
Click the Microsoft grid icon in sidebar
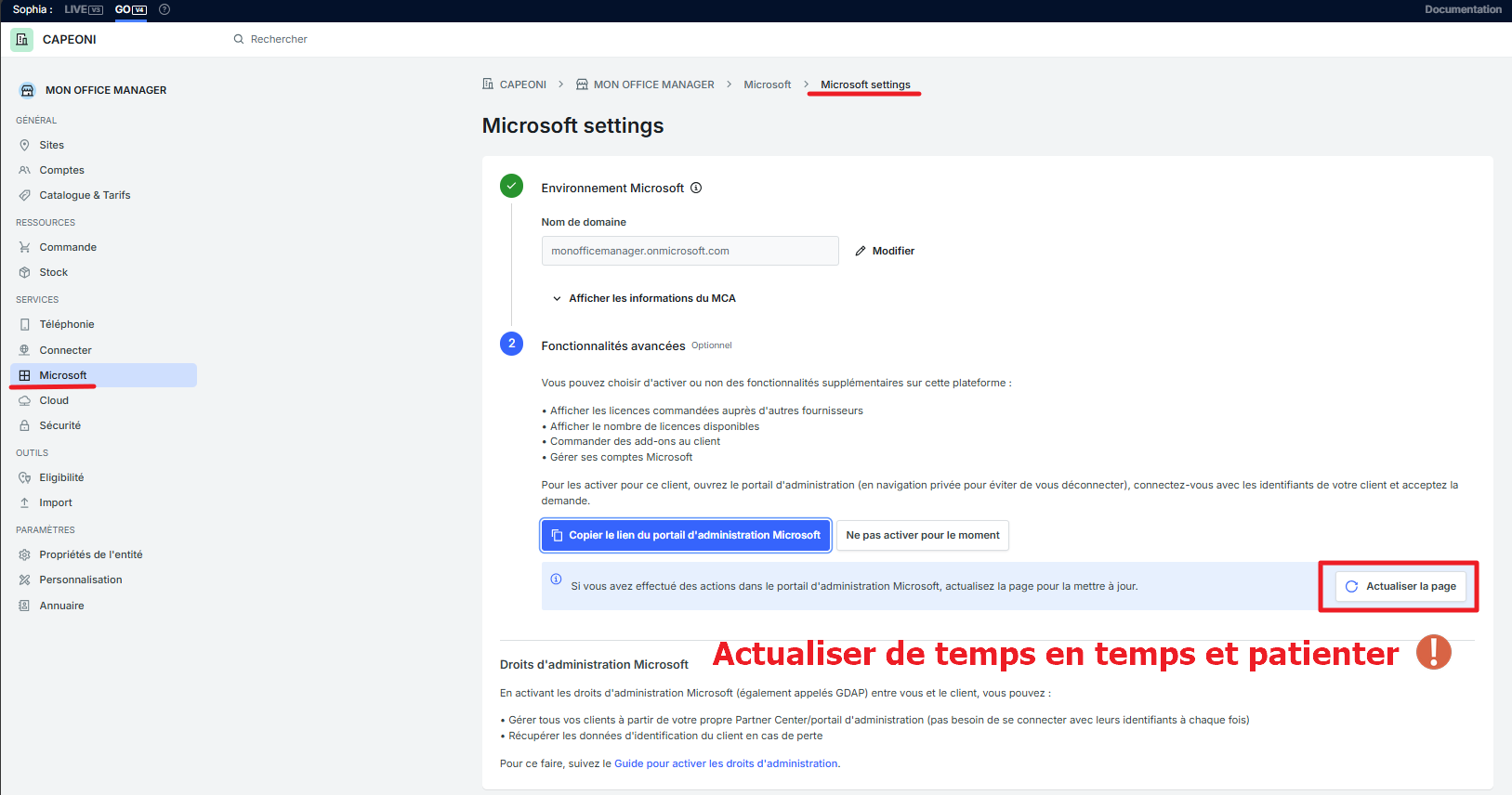(25, 375)
